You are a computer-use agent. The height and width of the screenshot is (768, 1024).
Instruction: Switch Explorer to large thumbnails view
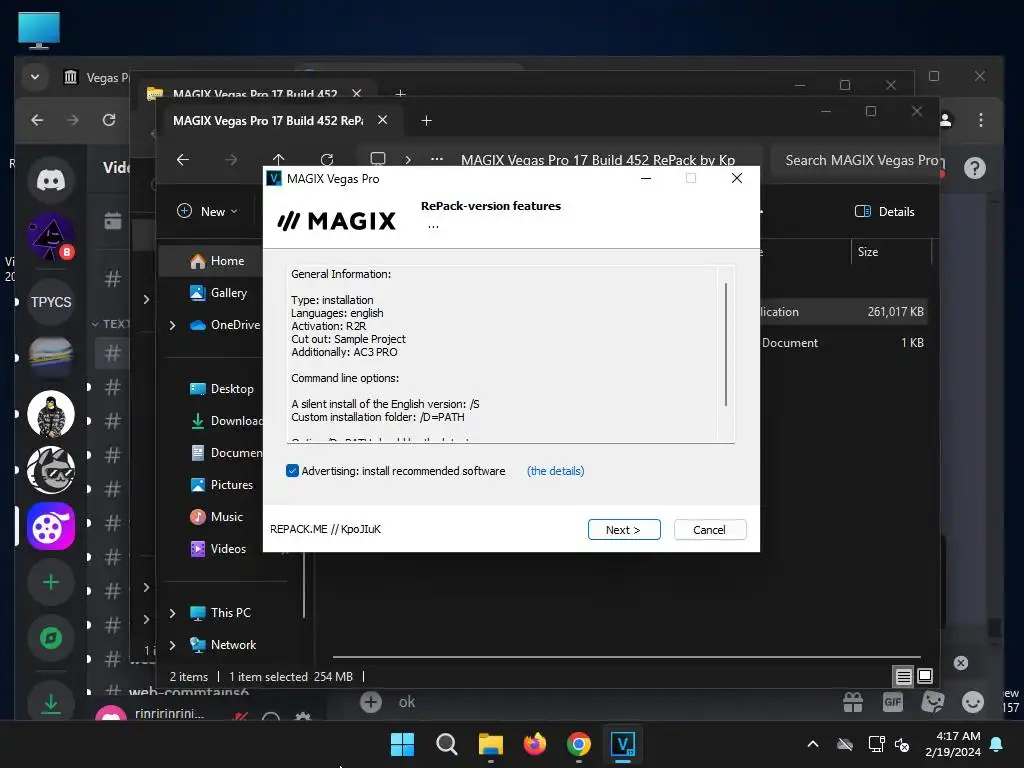925,676
